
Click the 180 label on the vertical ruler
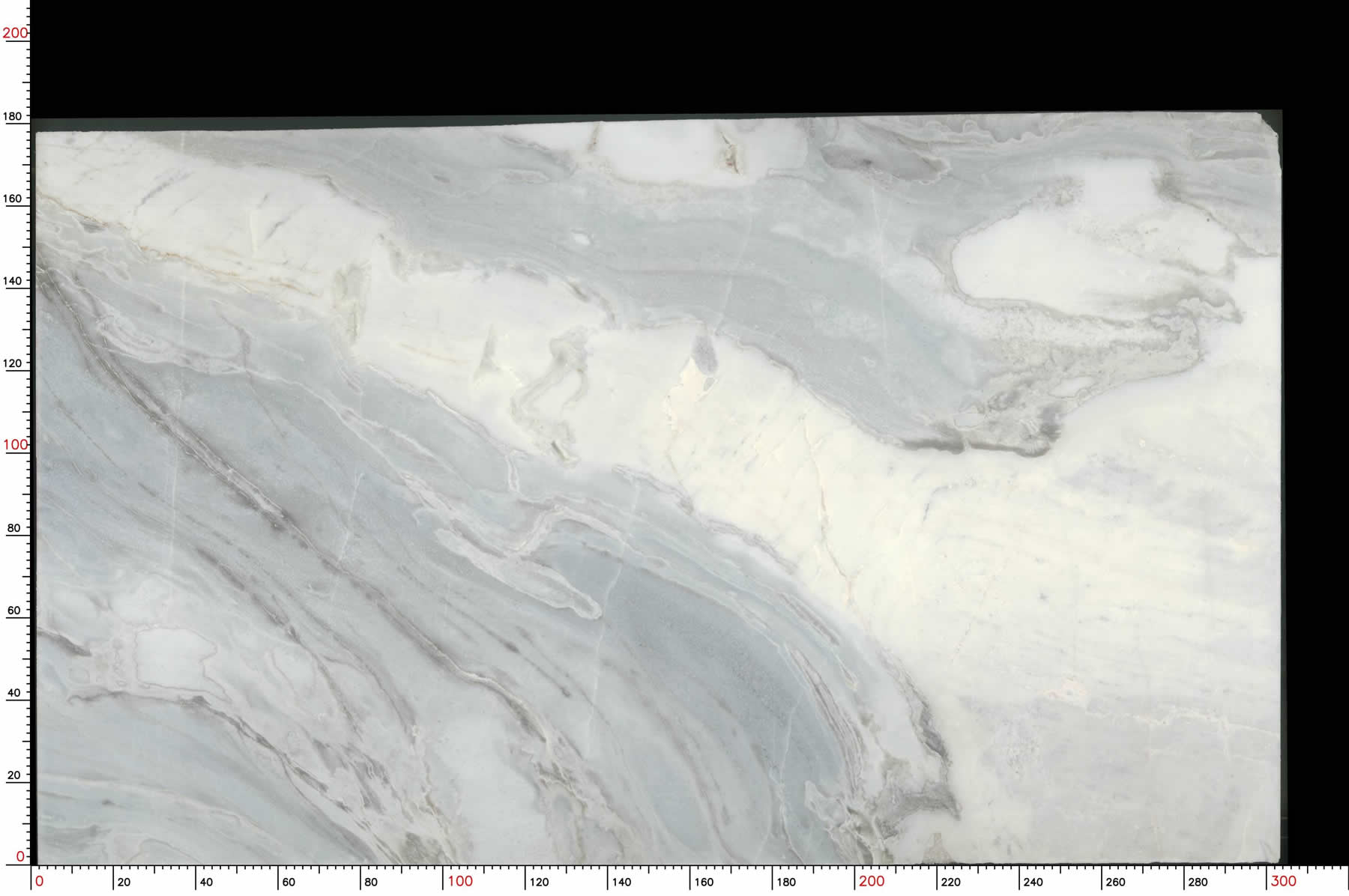(13, 117)
